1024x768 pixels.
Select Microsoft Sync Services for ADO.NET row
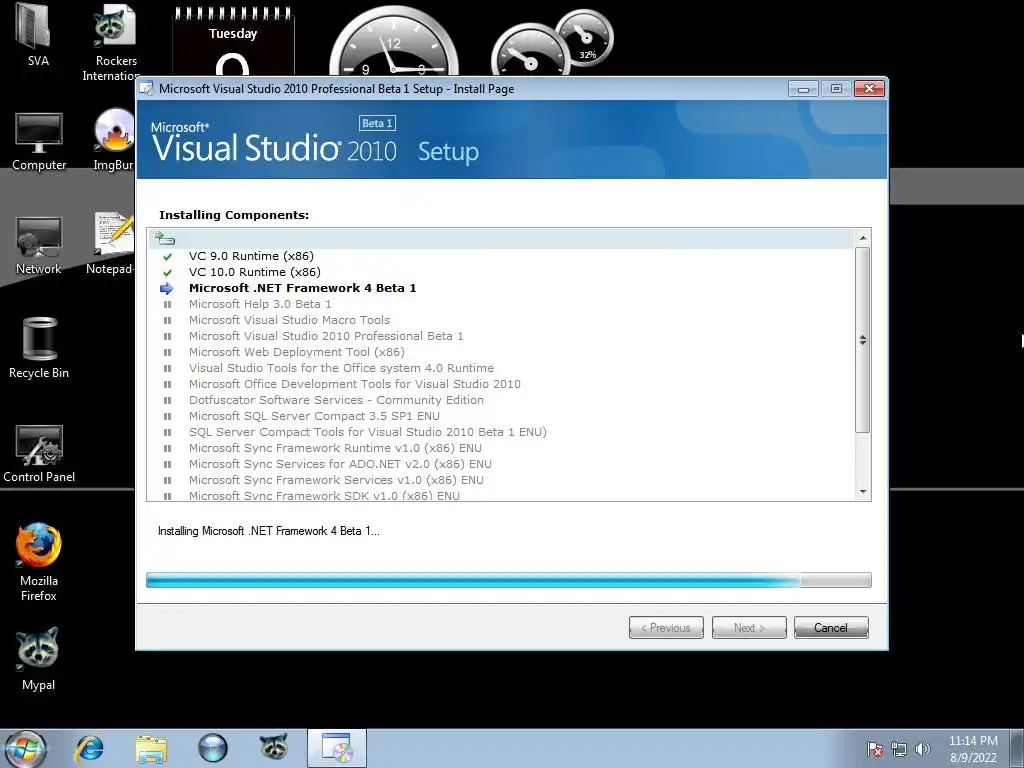[x=501, y=464]
